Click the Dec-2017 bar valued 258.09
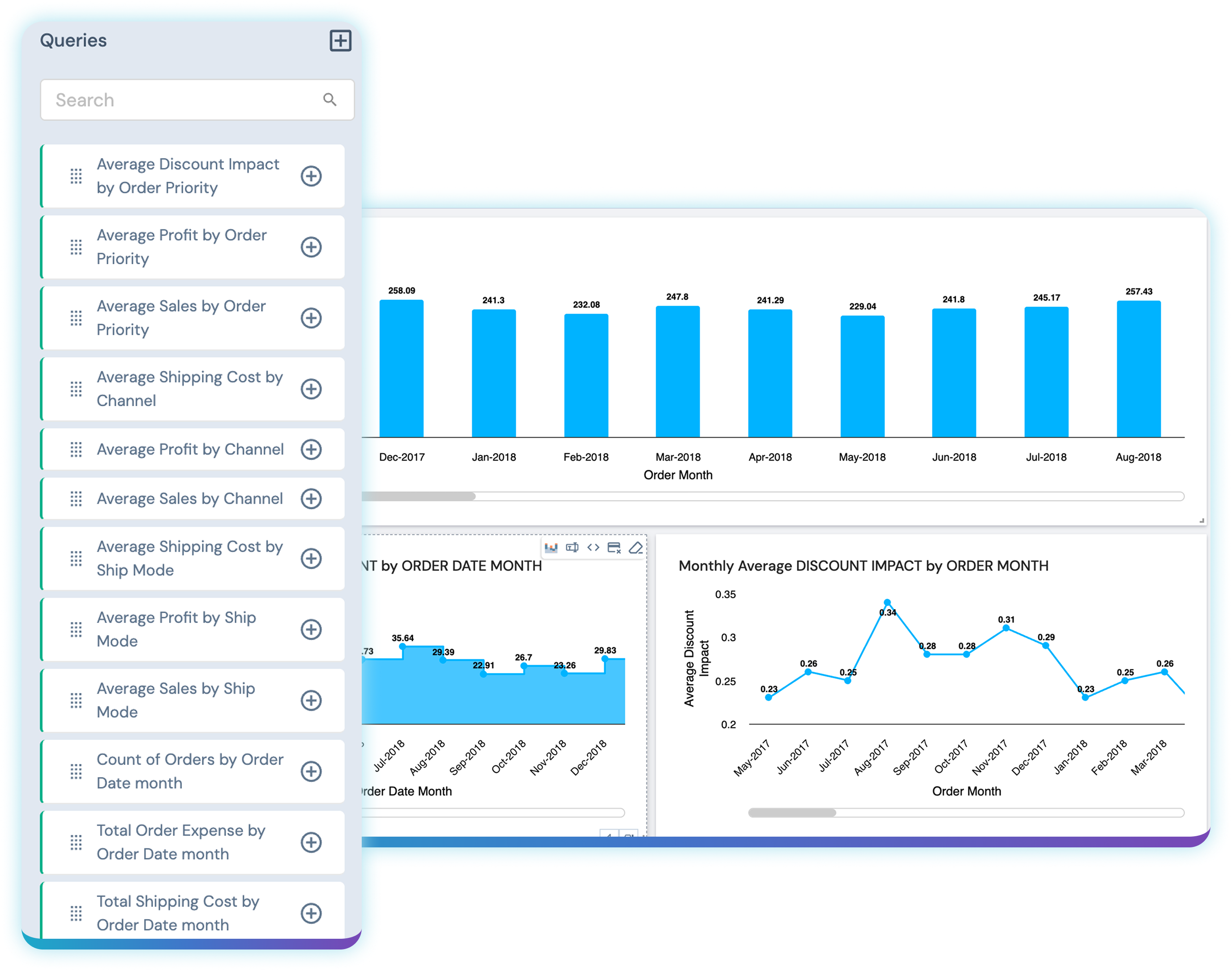 [401, 369]
